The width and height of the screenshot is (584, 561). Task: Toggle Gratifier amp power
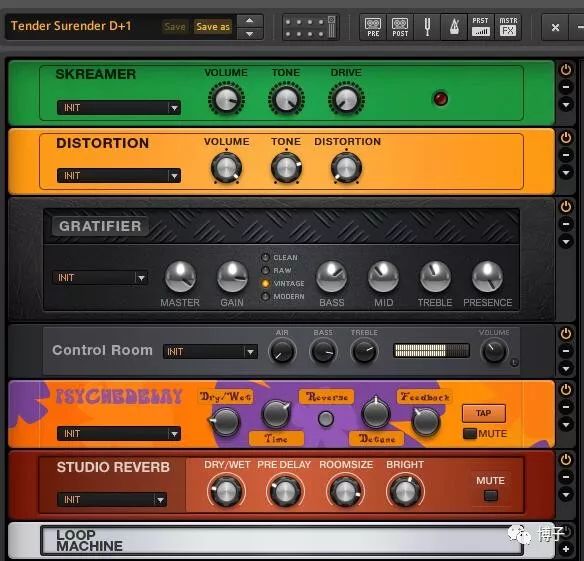tap(566, 206)
